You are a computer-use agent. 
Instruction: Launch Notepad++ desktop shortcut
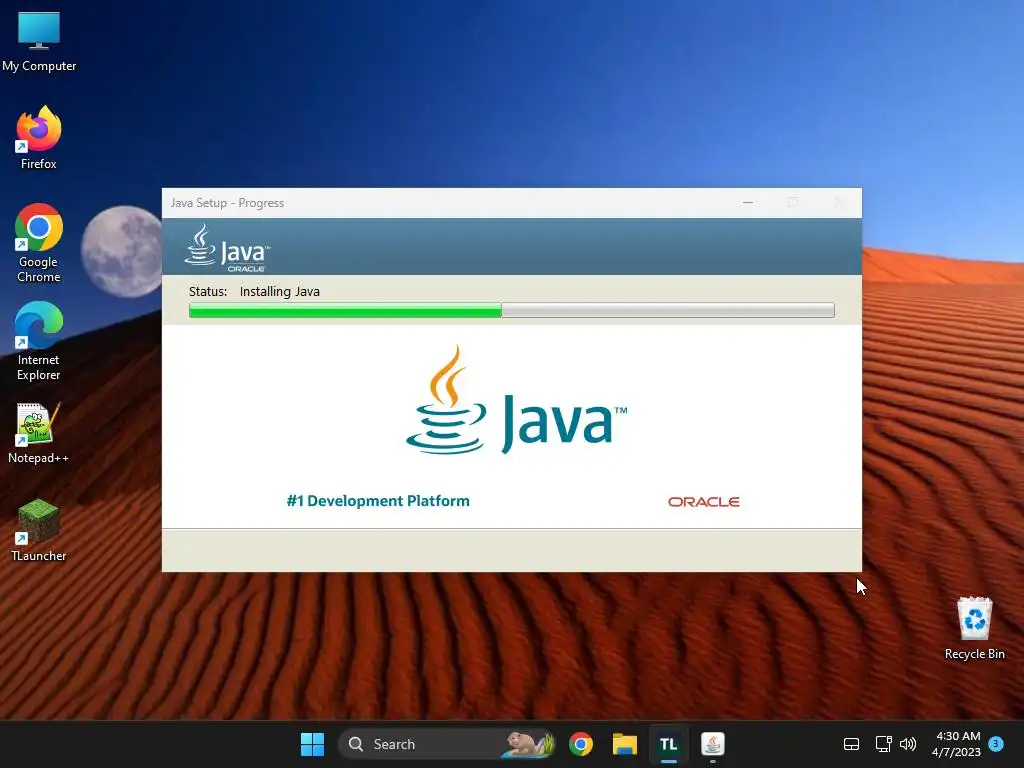(39, 432)
